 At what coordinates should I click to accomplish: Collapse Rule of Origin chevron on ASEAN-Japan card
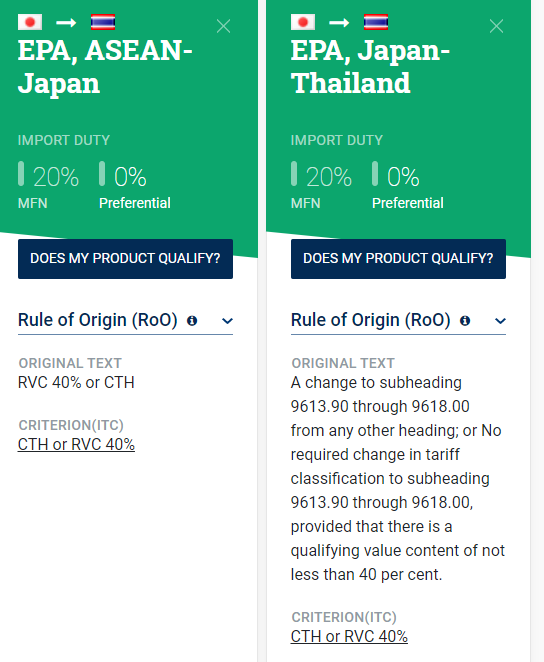coord(227,321)
